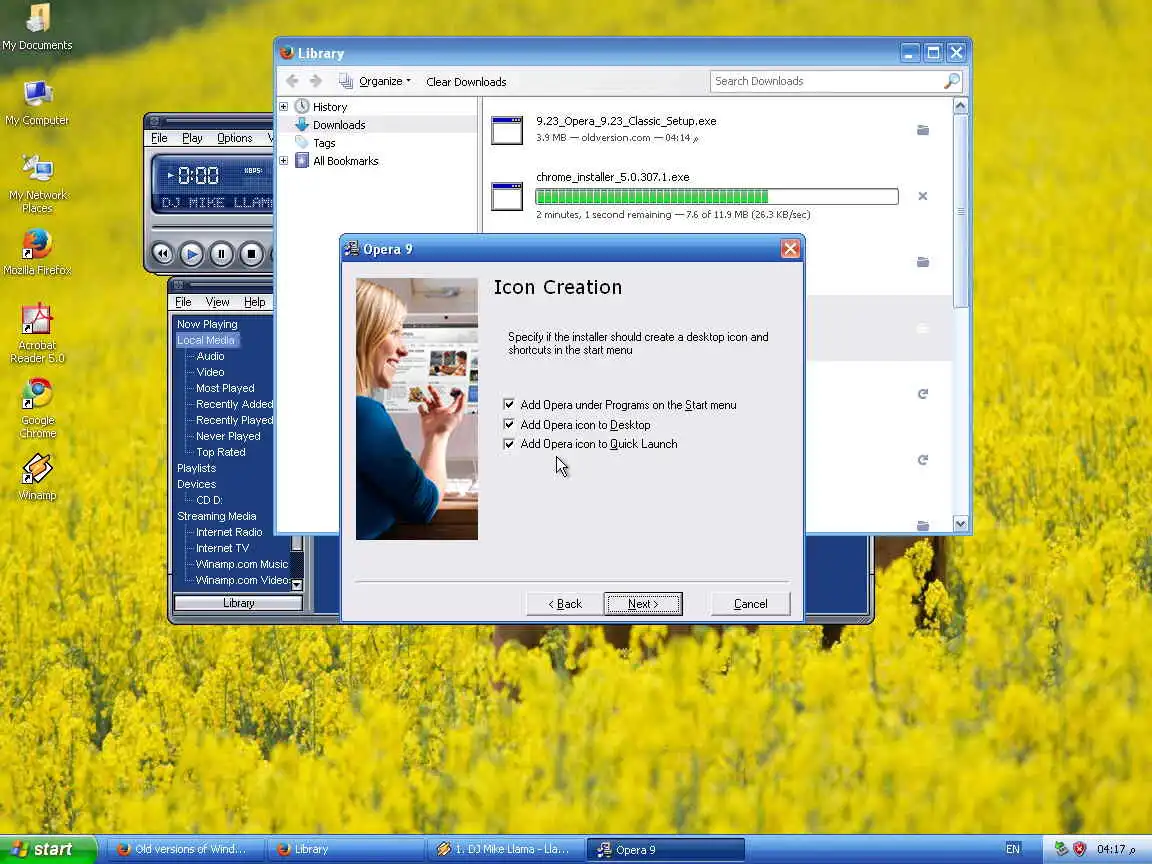The height and width of the screenshot is (864, 1152).
Task: Click Winamp play button
Action: pos(192,254)
